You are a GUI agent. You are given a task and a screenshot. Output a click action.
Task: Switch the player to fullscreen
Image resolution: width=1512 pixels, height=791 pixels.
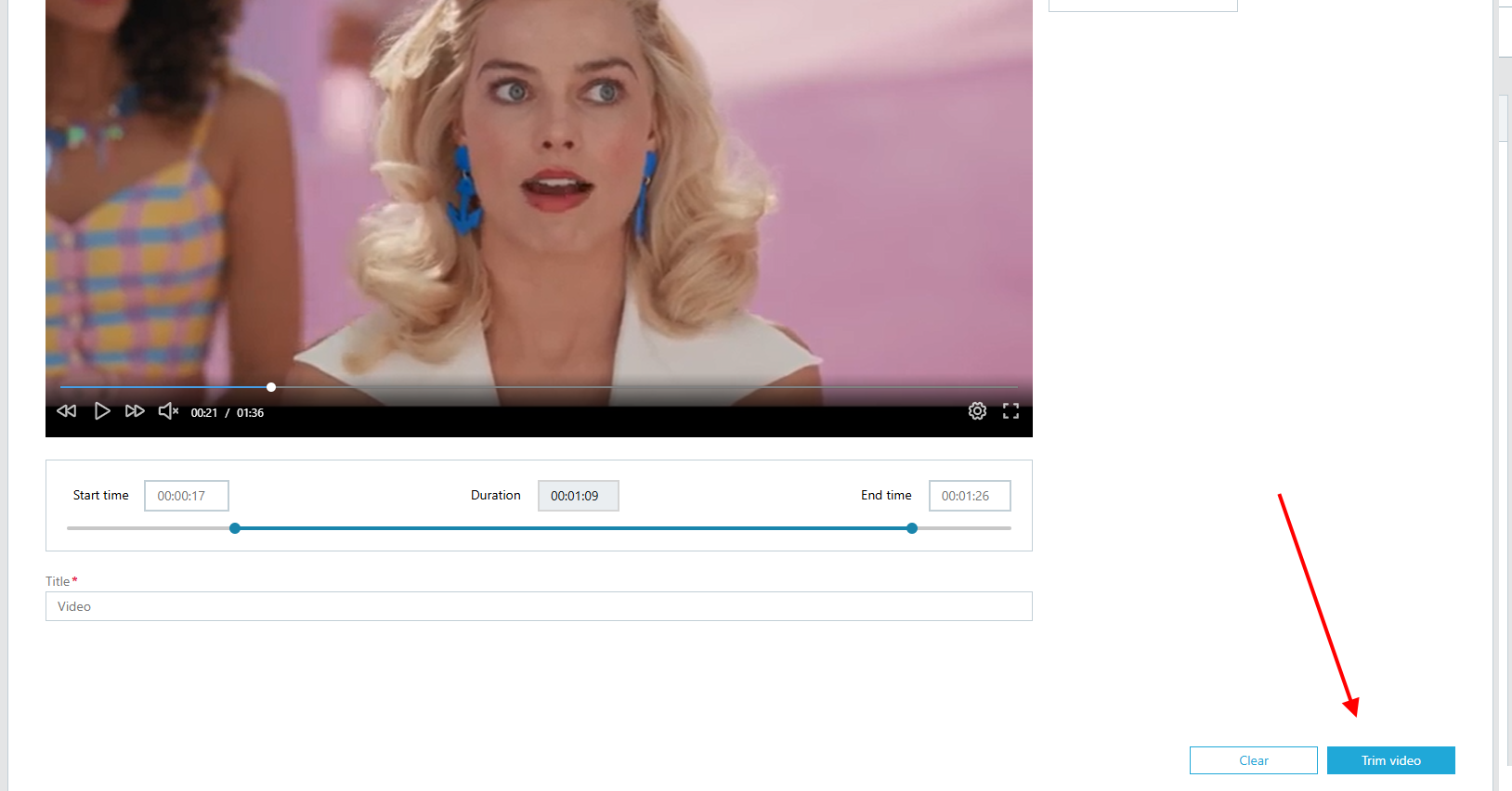(x=1011, y=411)
